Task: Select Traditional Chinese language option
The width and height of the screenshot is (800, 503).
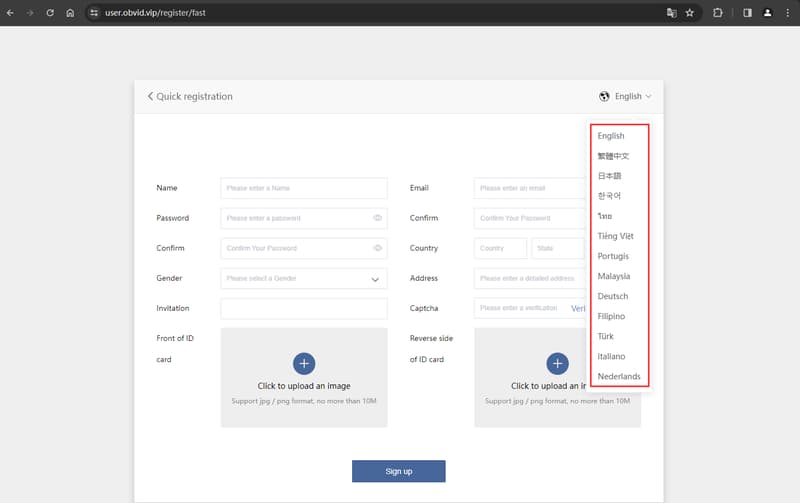Action: 613,156
